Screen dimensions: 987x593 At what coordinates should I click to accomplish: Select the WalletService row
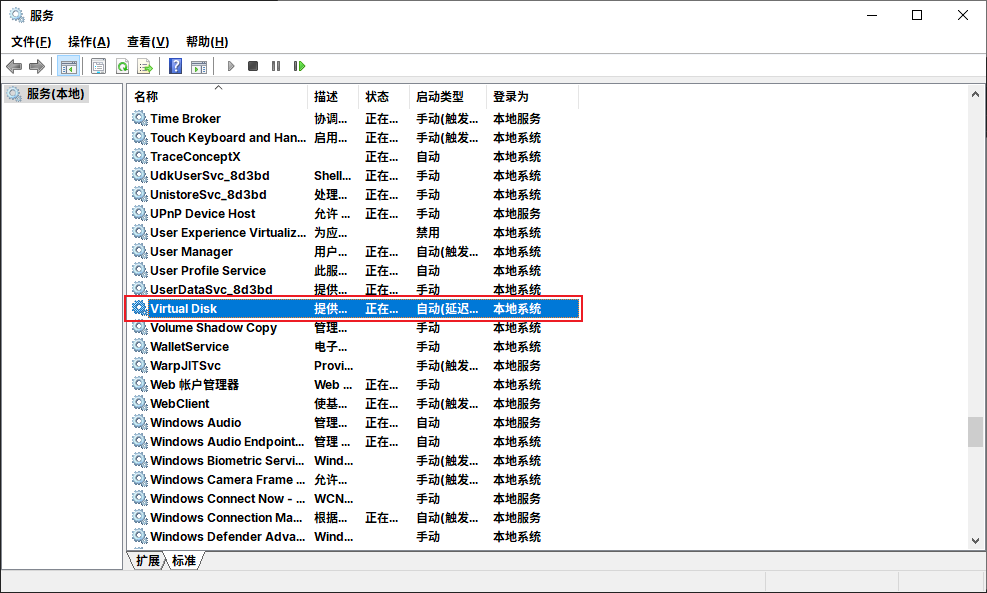[354, 347]
